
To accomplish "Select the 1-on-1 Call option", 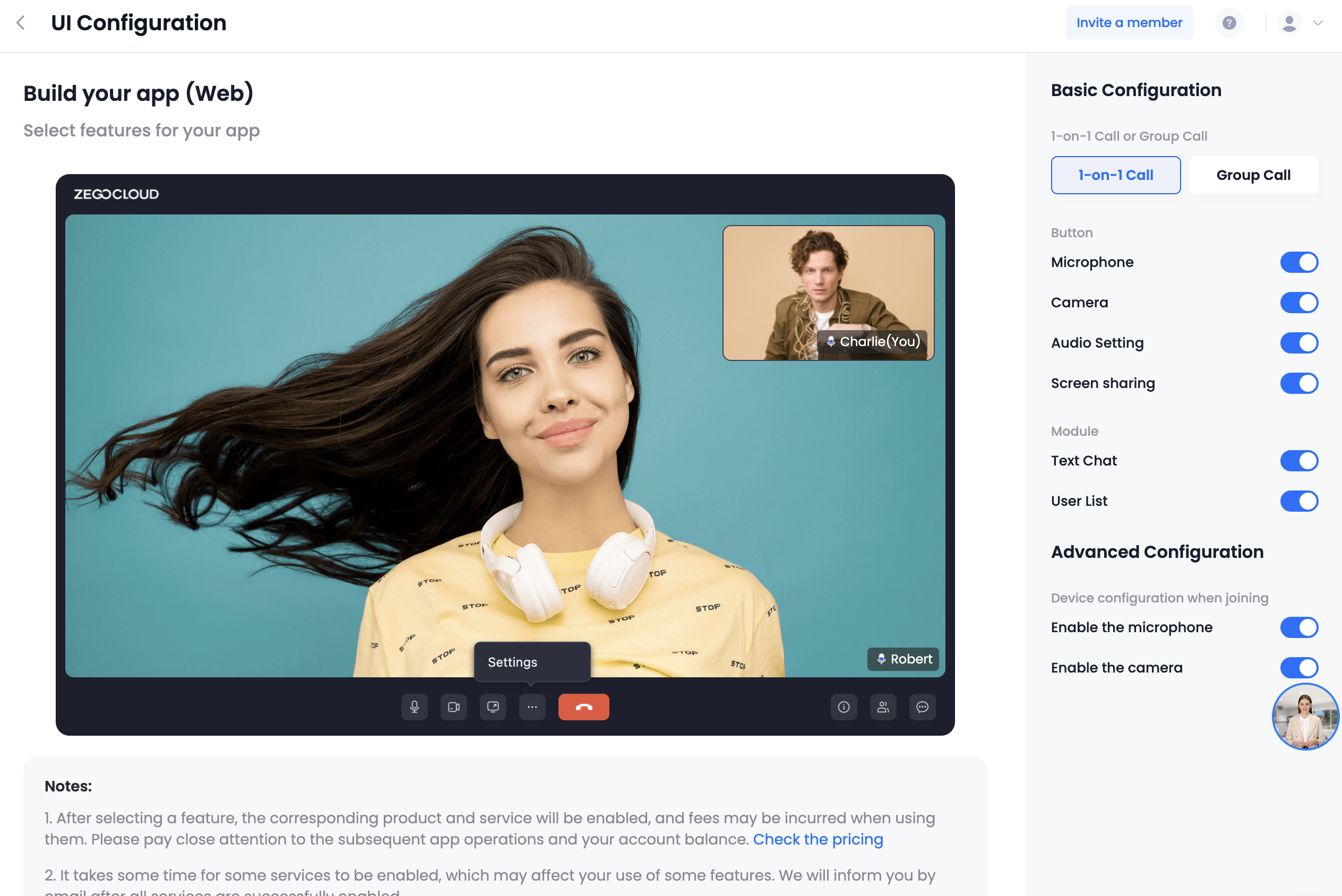I will coord(1115,175).
